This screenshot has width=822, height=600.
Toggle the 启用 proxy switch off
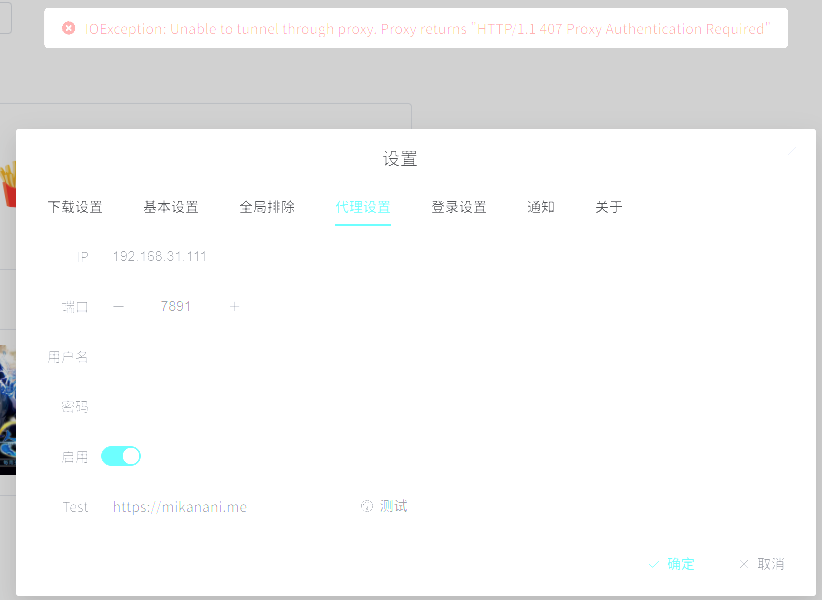point(121,456)
